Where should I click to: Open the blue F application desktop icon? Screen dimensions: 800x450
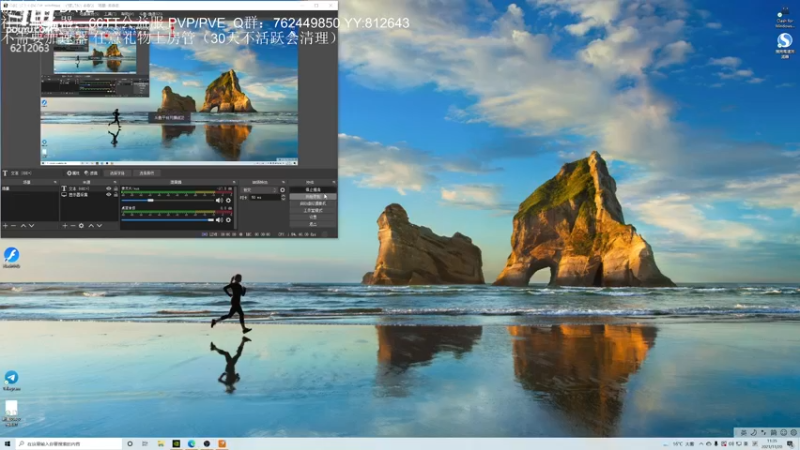tap(11, 257)
